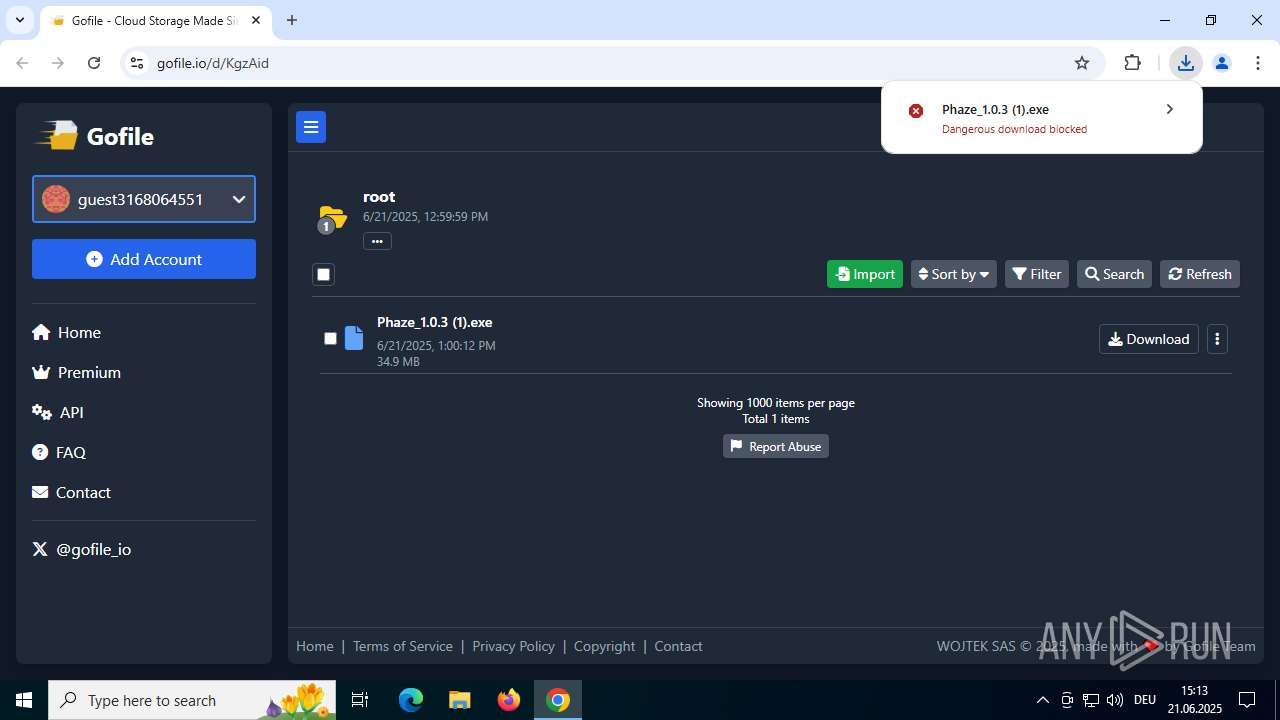The image size is (1280, 720).
Task: Open Premium in sidebar
Action: [76, 372]
